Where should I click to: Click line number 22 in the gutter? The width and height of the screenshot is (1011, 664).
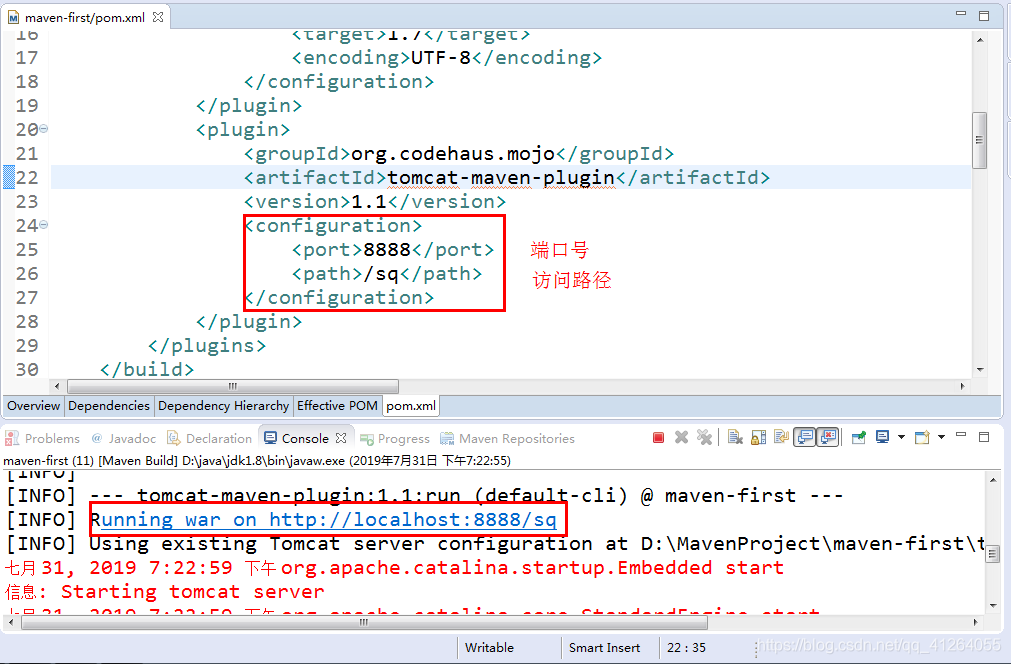pos(27,177)
